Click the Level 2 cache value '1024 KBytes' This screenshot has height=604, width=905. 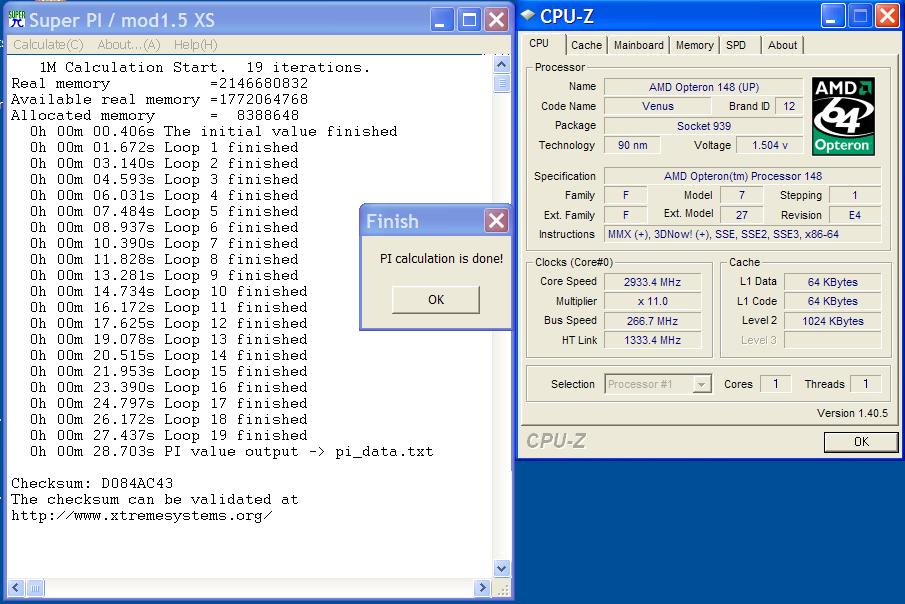coord(832,321)
